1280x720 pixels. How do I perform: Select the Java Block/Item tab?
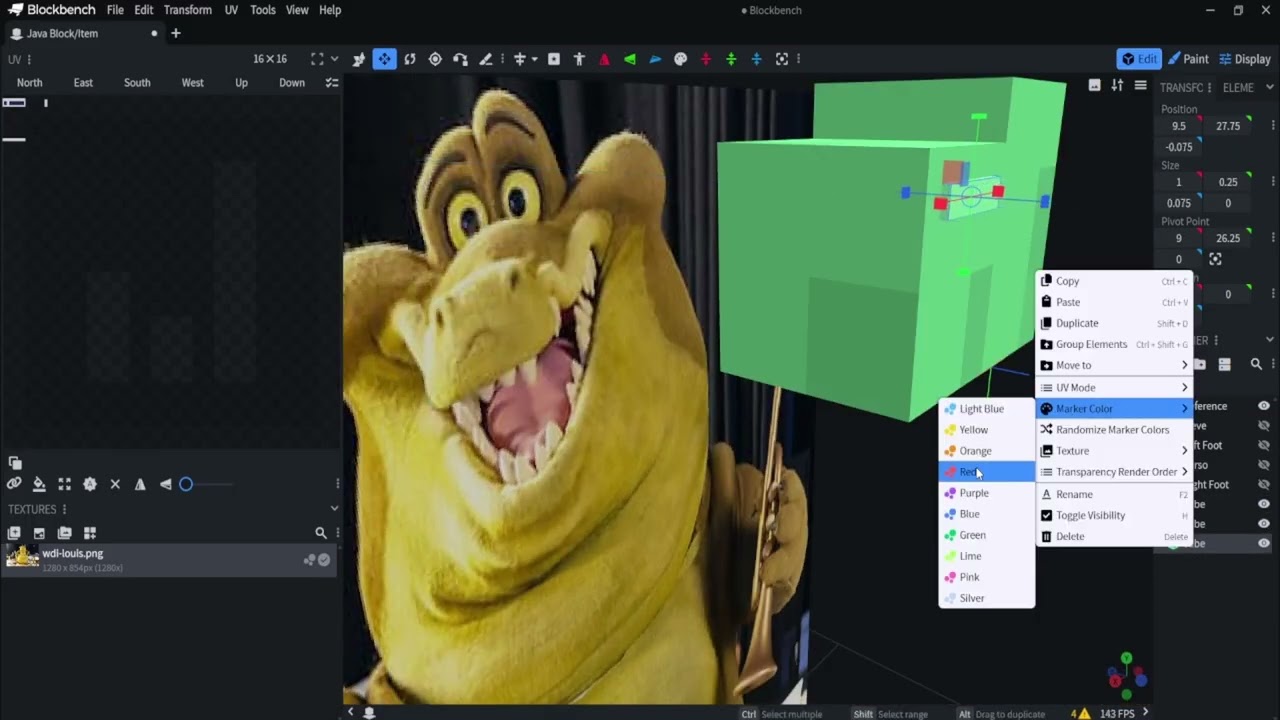click(x=82, y=33)
